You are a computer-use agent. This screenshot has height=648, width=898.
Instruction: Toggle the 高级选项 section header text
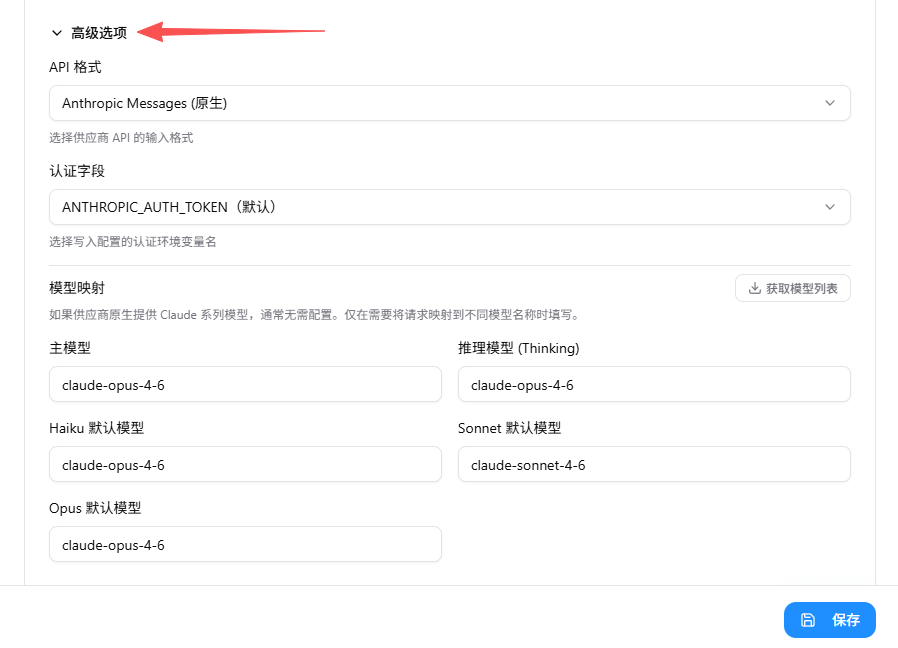click(x=99, y=33)
